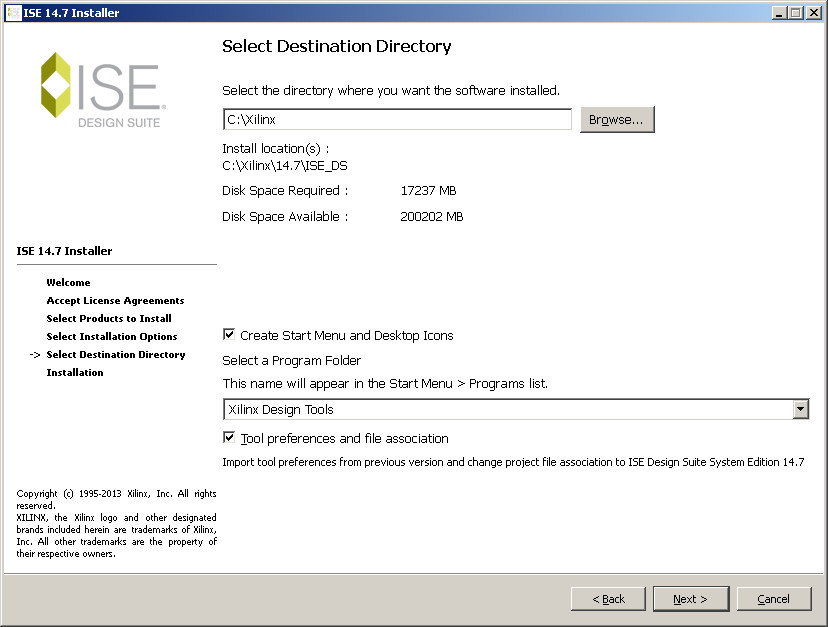Click the Select Destination Directory page heading
The height and width of the screenshot is (627, 828).
pyautogui.click(x=336, y=46)
